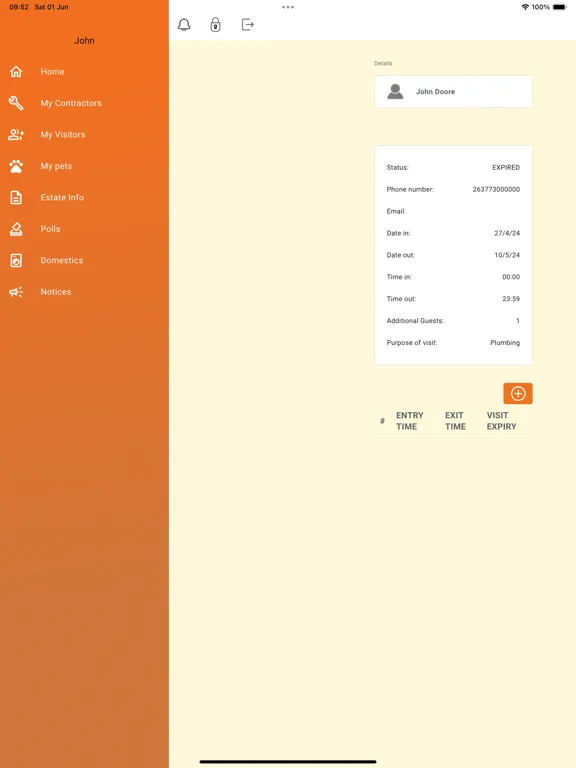Screen dimensions: 576x768
Task: Tap the My Contractors wrench icon
Action: (x=16, y=103)
